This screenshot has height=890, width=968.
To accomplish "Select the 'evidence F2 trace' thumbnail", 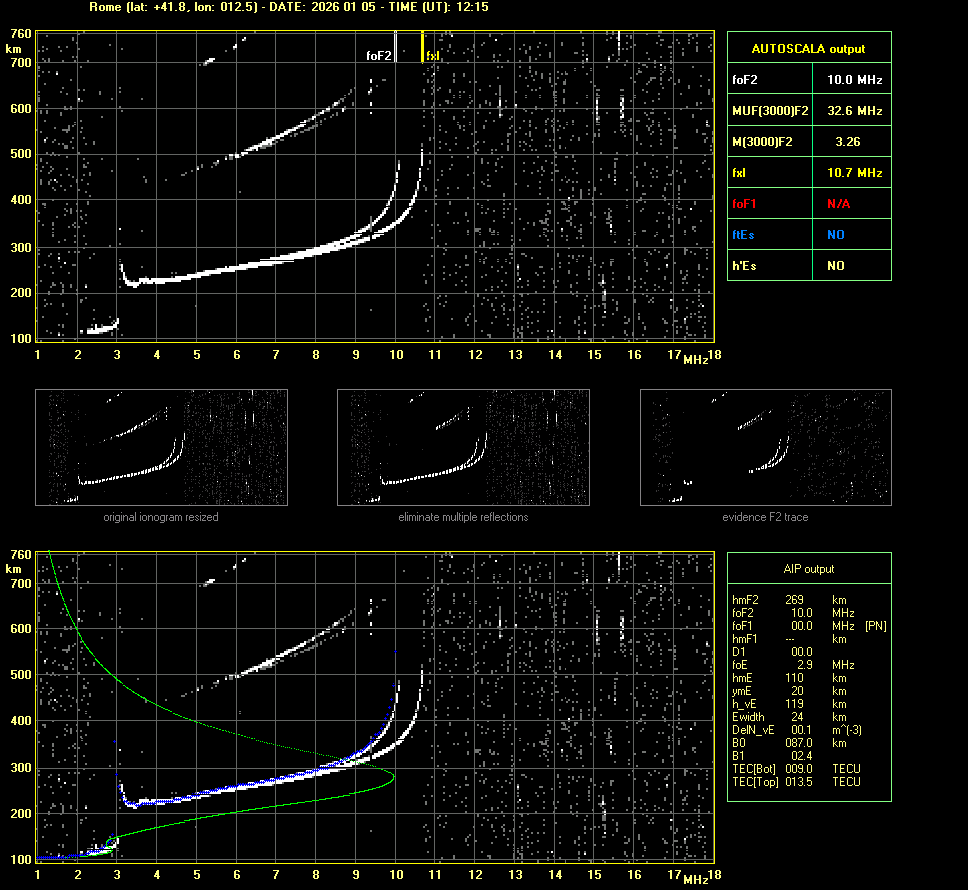I will (765, 446).
